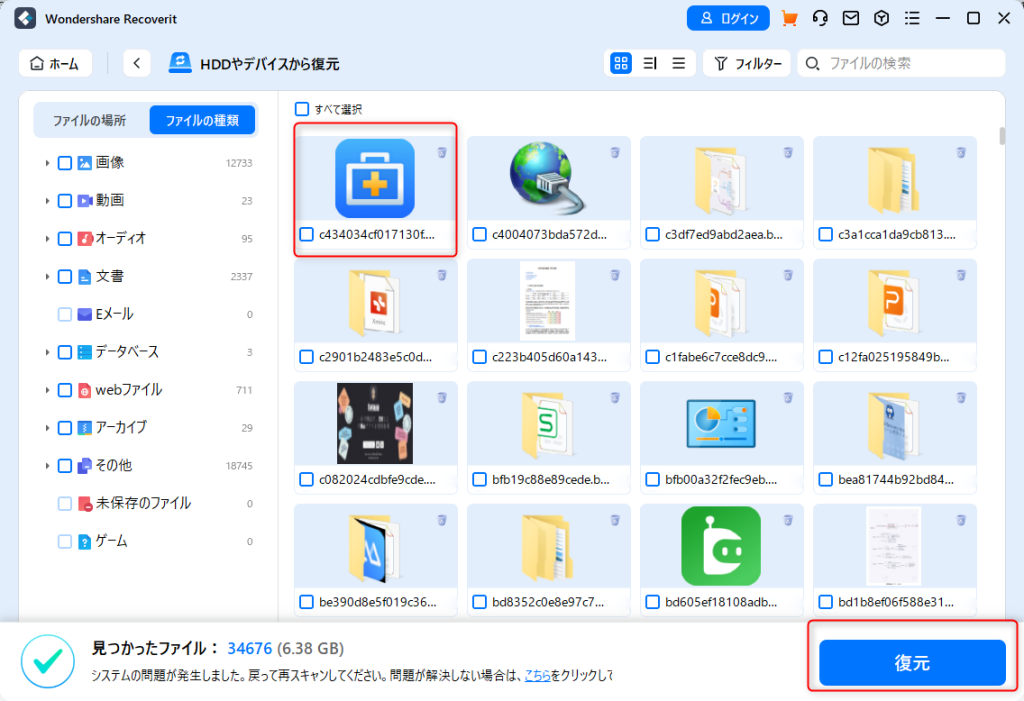Switch to the thumbnail grid view

tap(620, 63)
